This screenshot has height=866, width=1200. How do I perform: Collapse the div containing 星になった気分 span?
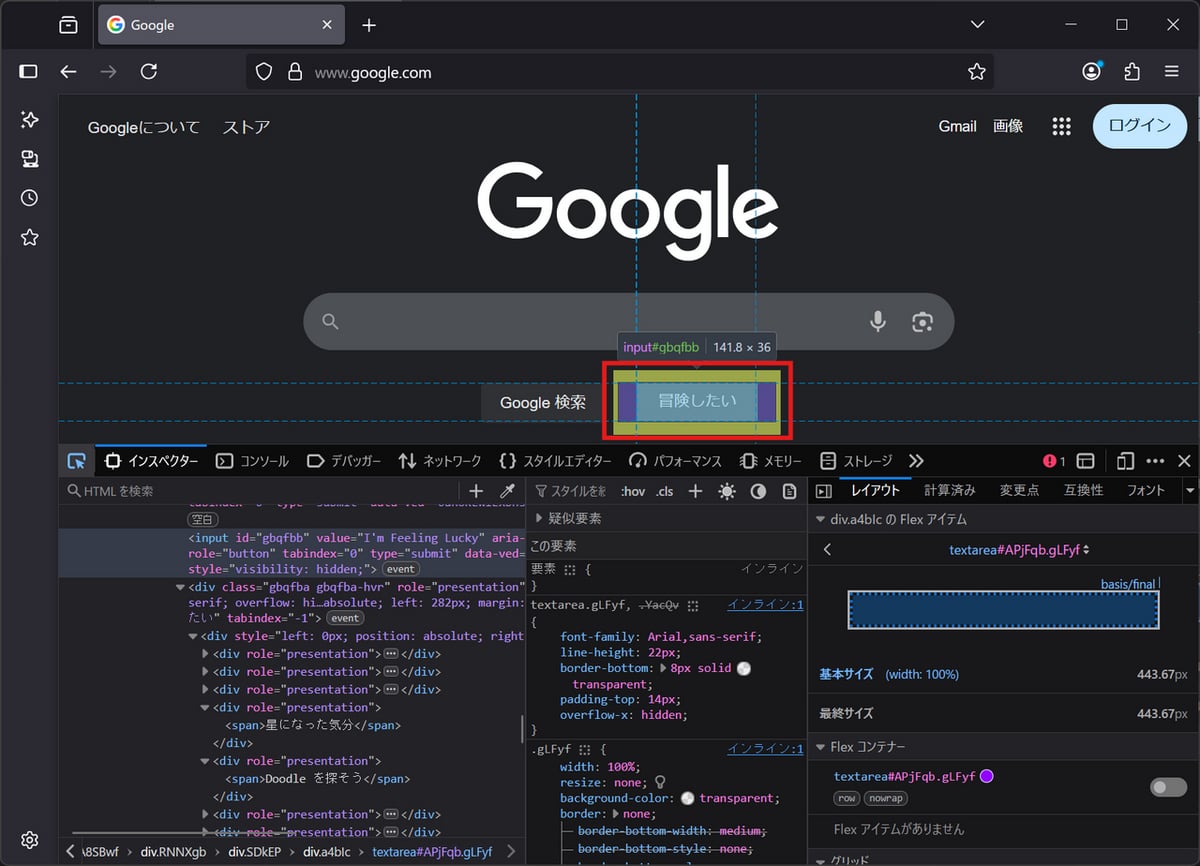click(206, 707)
